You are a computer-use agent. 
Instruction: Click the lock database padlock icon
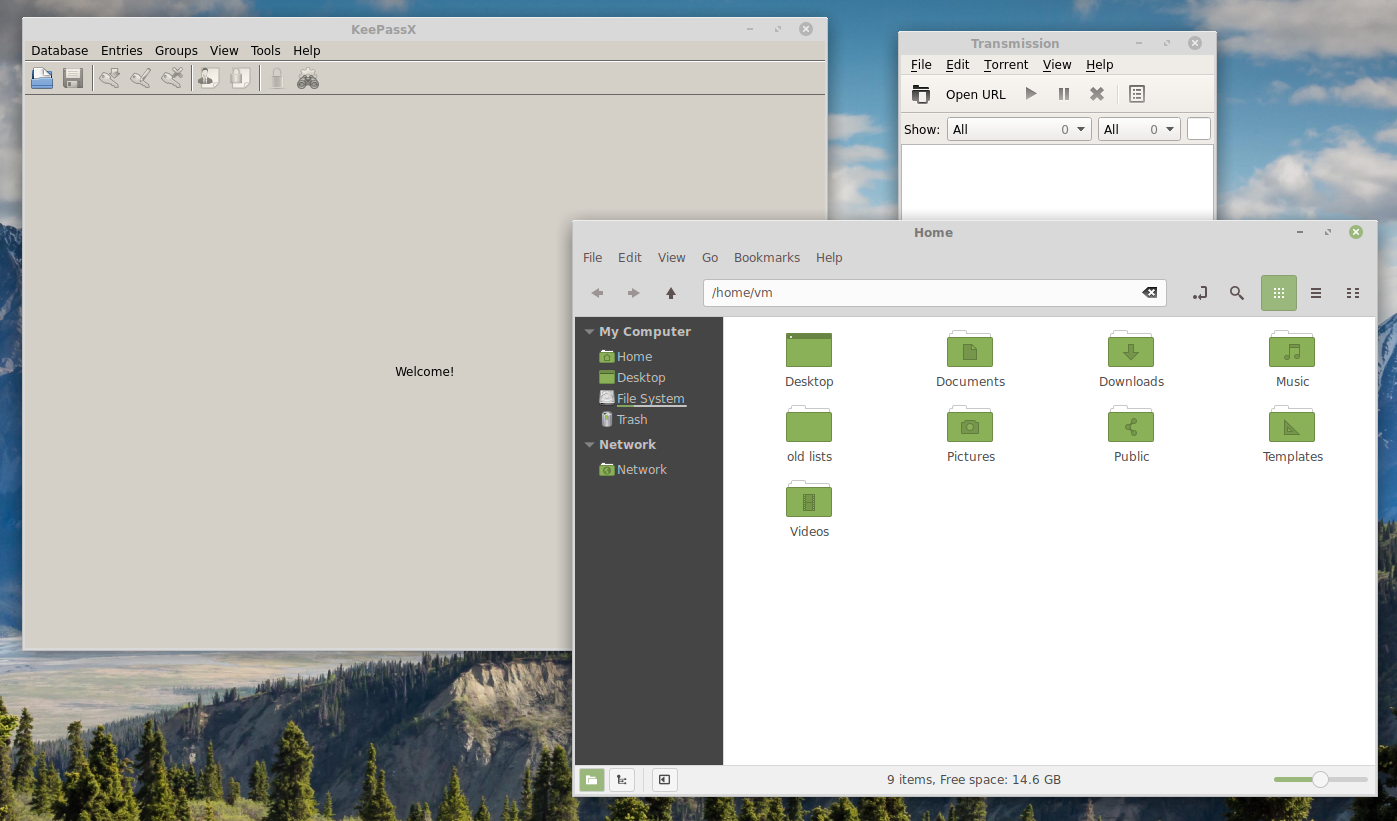pos(277,78)
